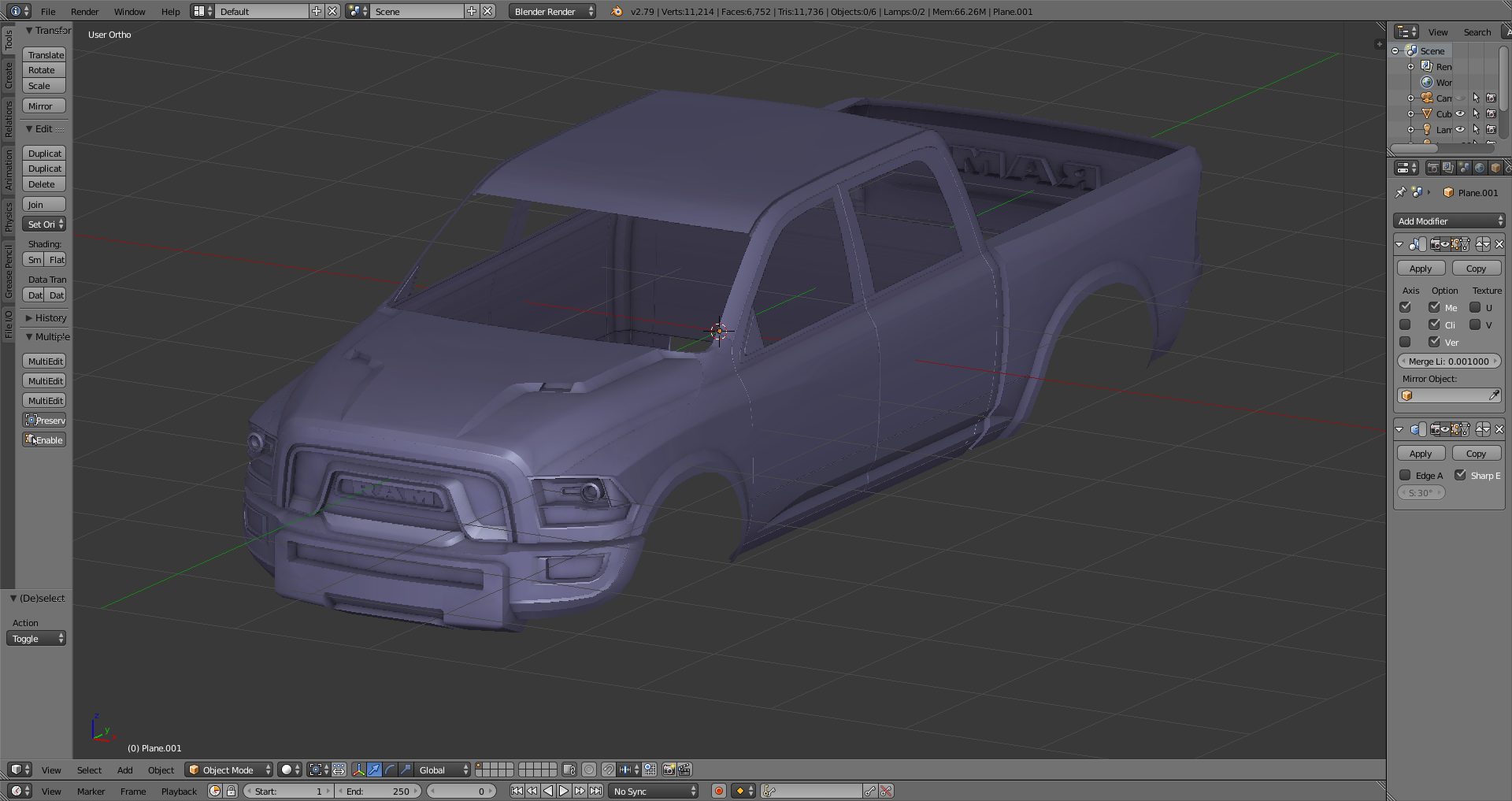The image size is (1512, 801).
Task: Enable the Edge Angle checkbox
Action: pos(1405,475)
